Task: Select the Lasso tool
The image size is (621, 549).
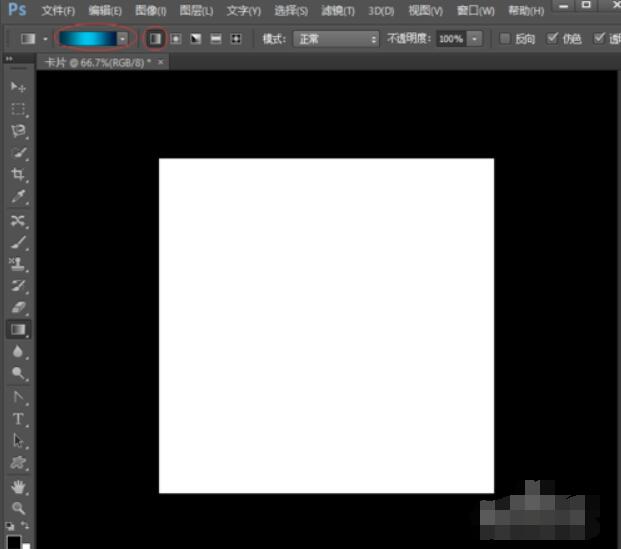Action: point(18,131)
